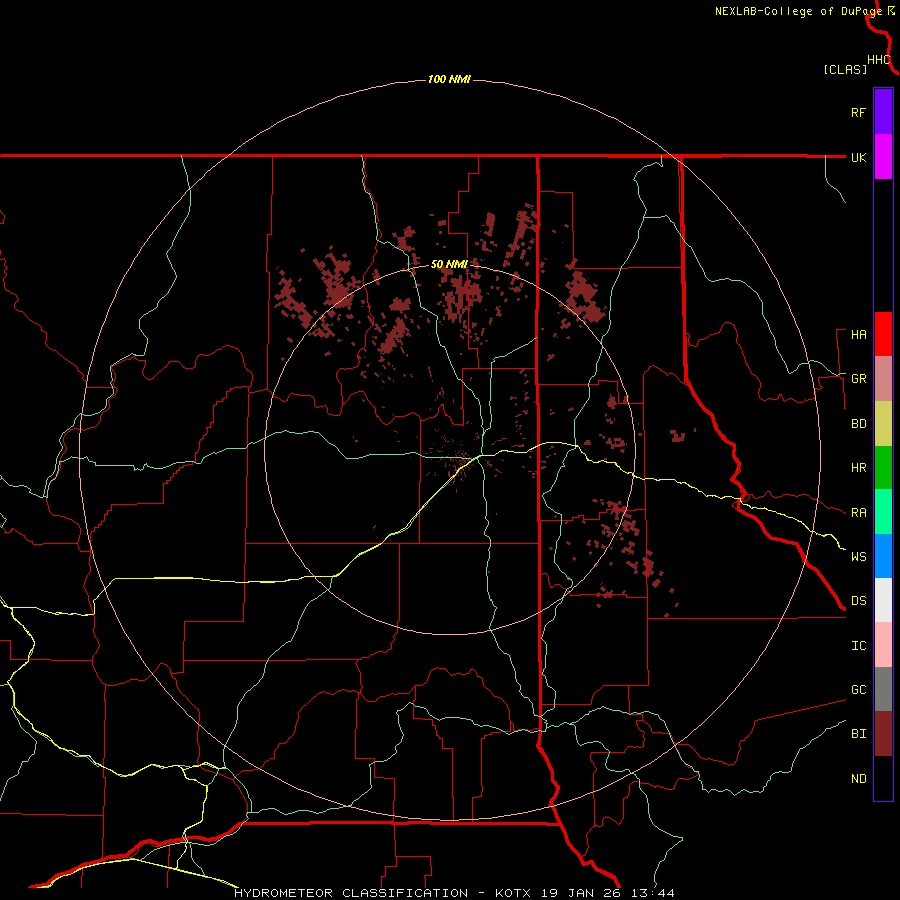Click the magenta UK color swatch
Viewport: 900px width, 900px height.
tap(883, 157)
